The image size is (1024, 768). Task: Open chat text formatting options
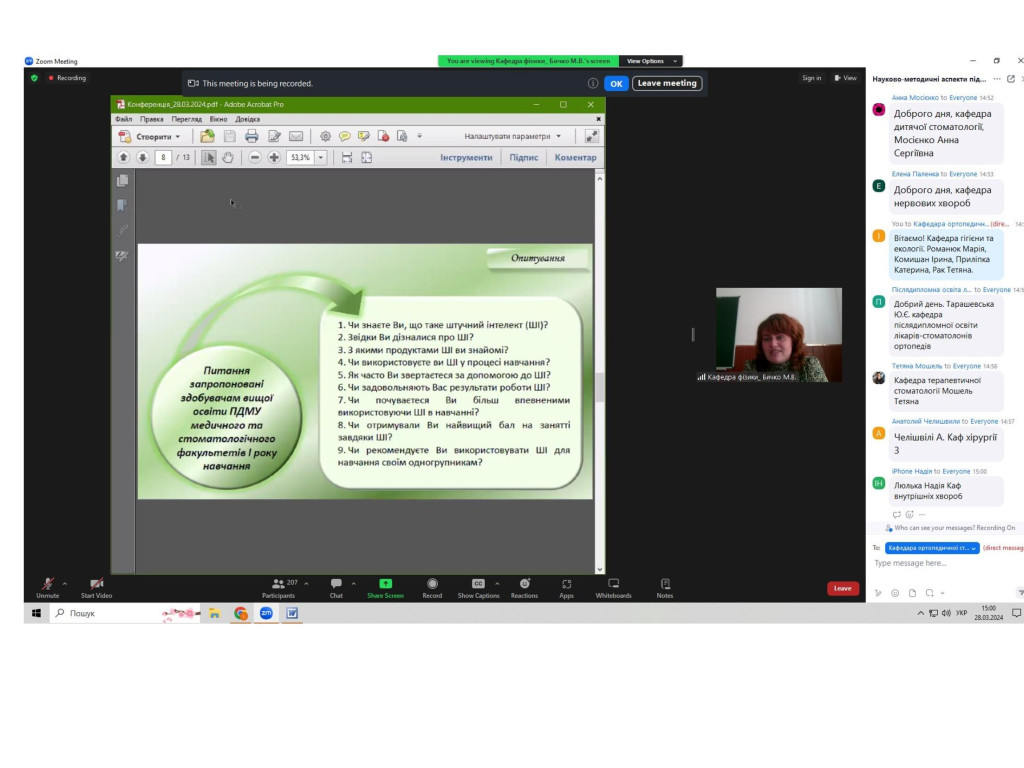(x=878, y=593)
